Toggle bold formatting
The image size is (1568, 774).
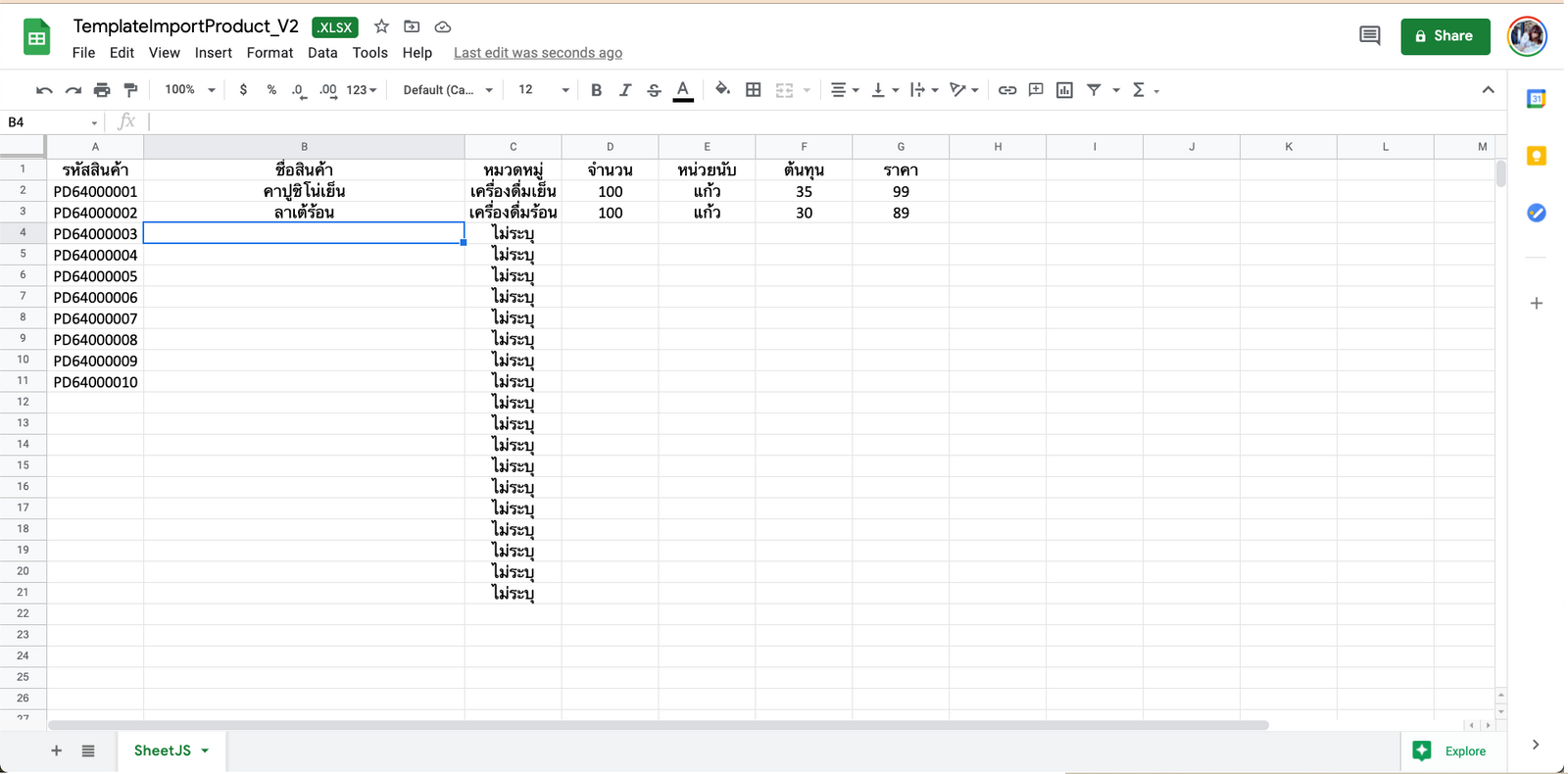596,90
